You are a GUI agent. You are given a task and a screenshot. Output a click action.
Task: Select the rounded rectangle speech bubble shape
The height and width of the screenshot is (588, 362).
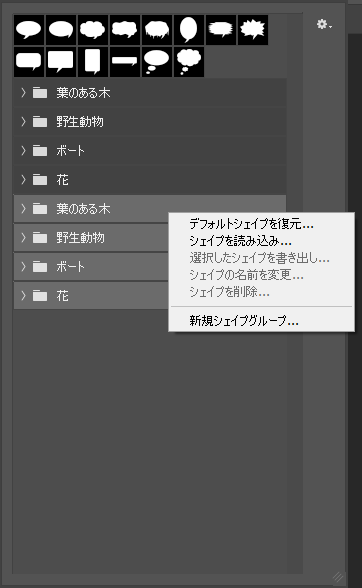(x=29, y=62)
